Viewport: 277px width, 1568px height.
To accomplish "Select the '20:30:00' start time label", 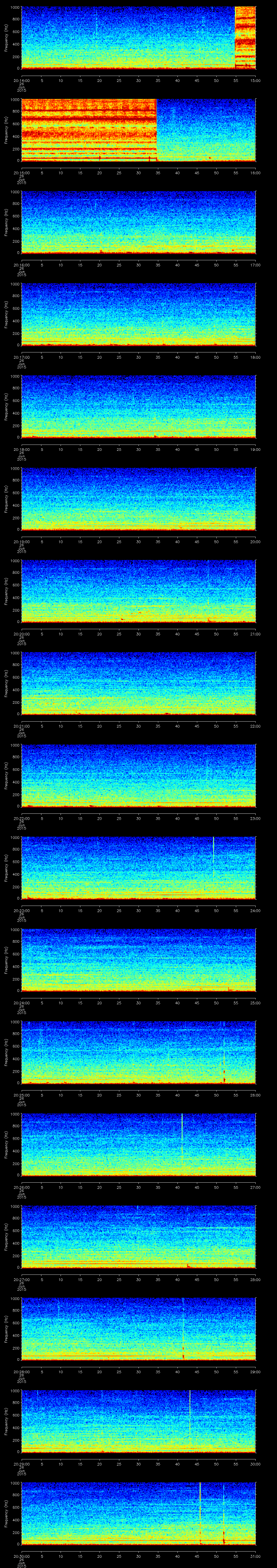I will (22, 1556).
